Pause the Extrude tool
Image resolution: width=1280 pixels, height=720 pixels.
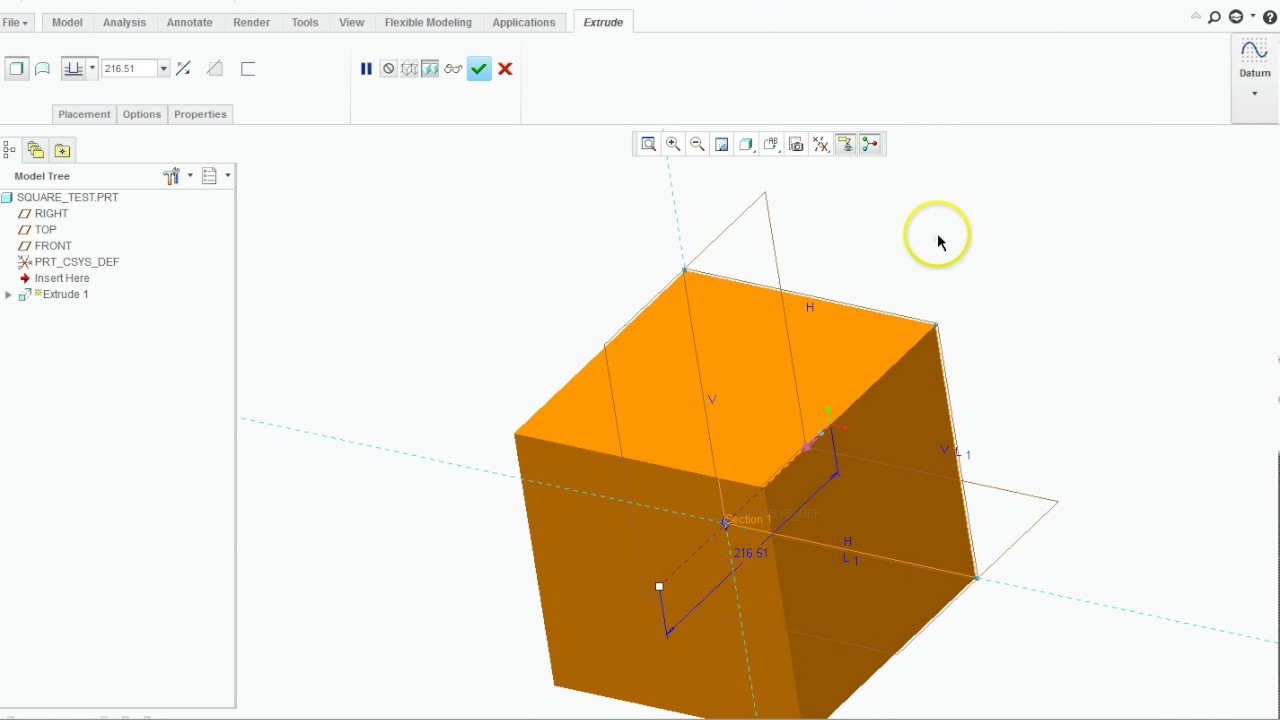(x=366, y=68)
